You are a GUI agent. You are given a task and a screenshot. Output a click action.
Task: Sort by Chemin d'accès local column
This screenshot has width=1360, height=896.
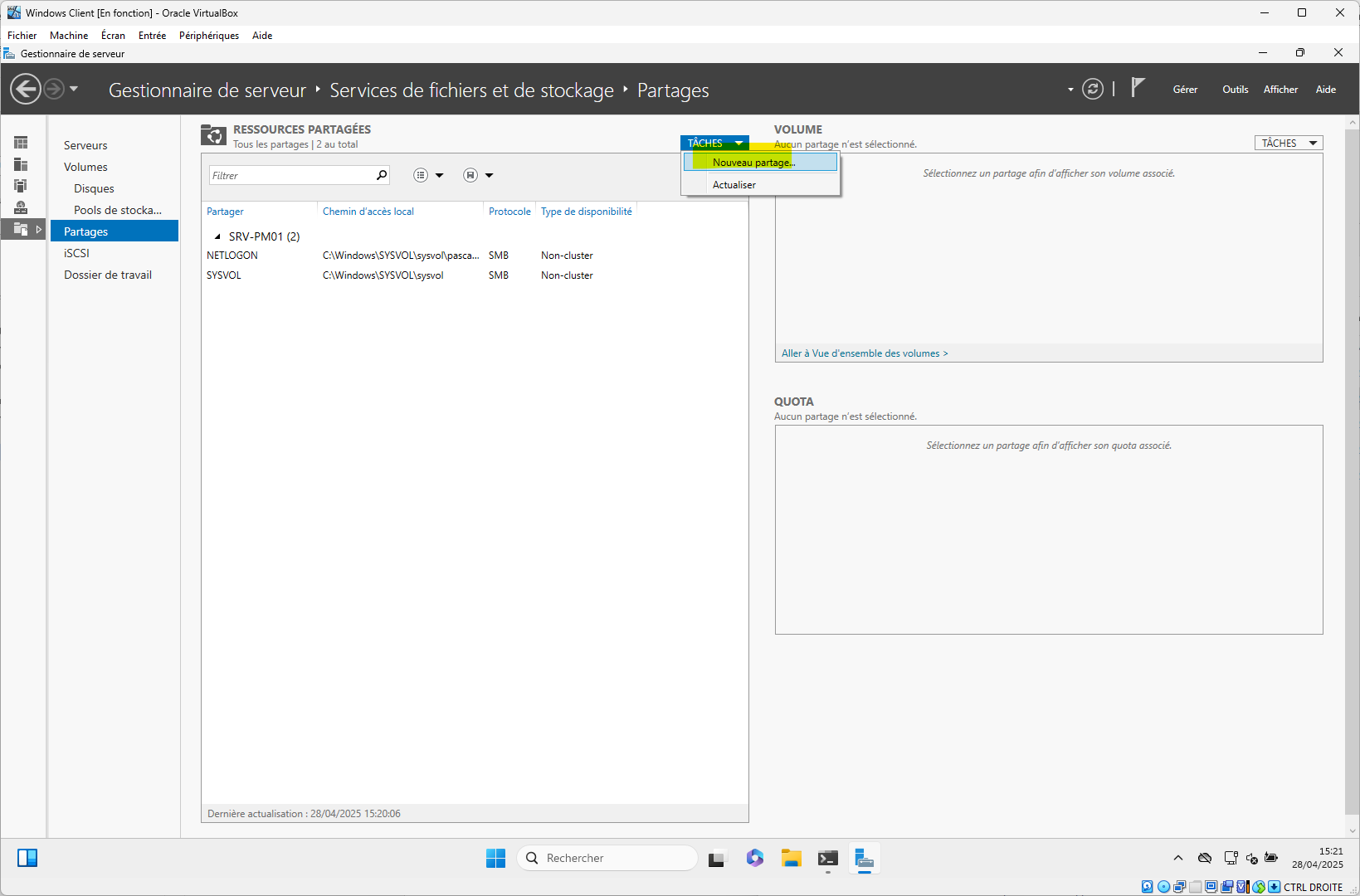point(368,212)
